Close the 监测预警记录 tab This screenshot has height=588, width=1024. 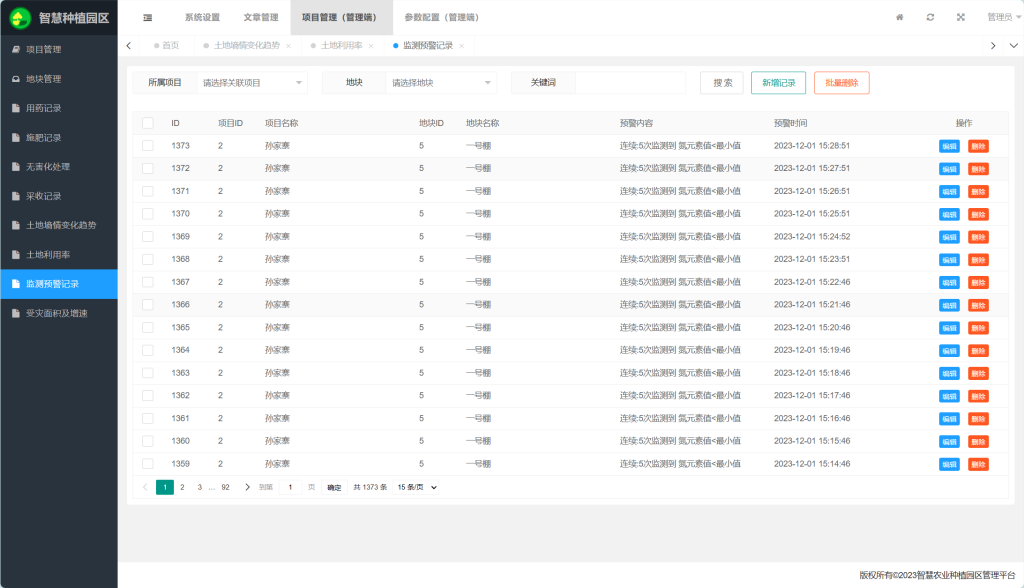[461, 46]
